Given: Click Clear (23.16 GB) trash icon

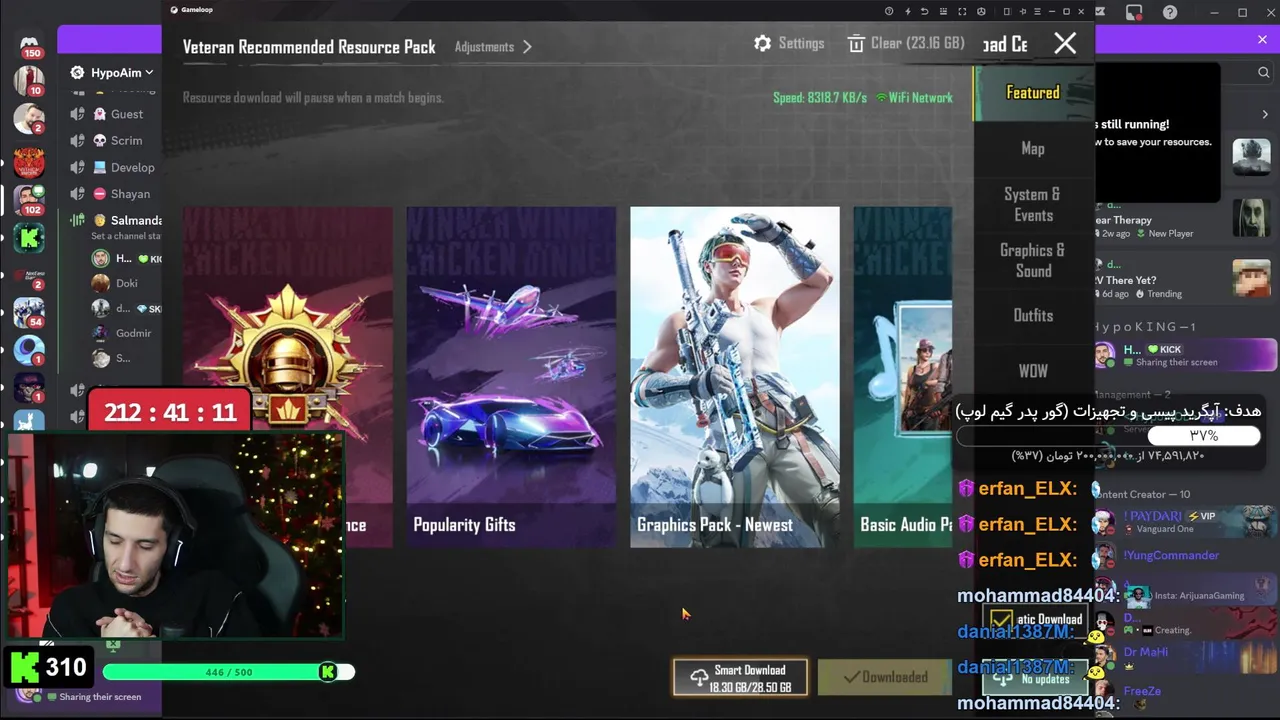Looking at the screenshot, I should [856, 44].
